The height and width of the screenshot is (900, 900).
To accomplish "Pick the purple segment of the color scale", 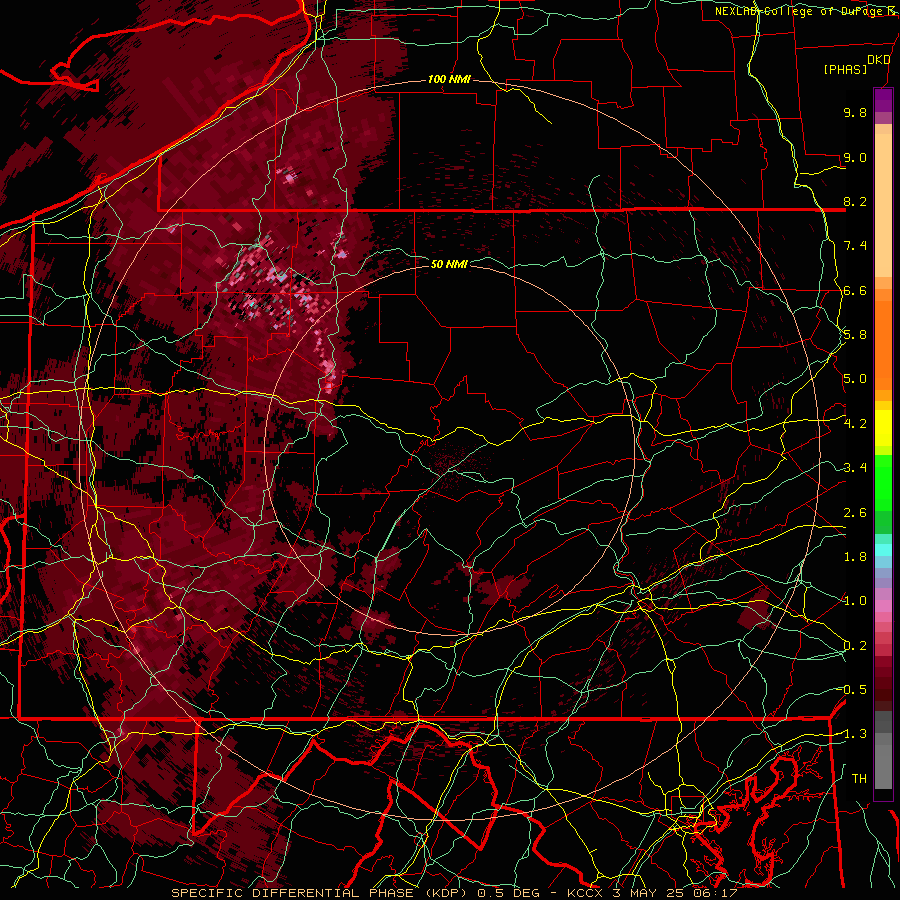I will [x=883, y=100].
